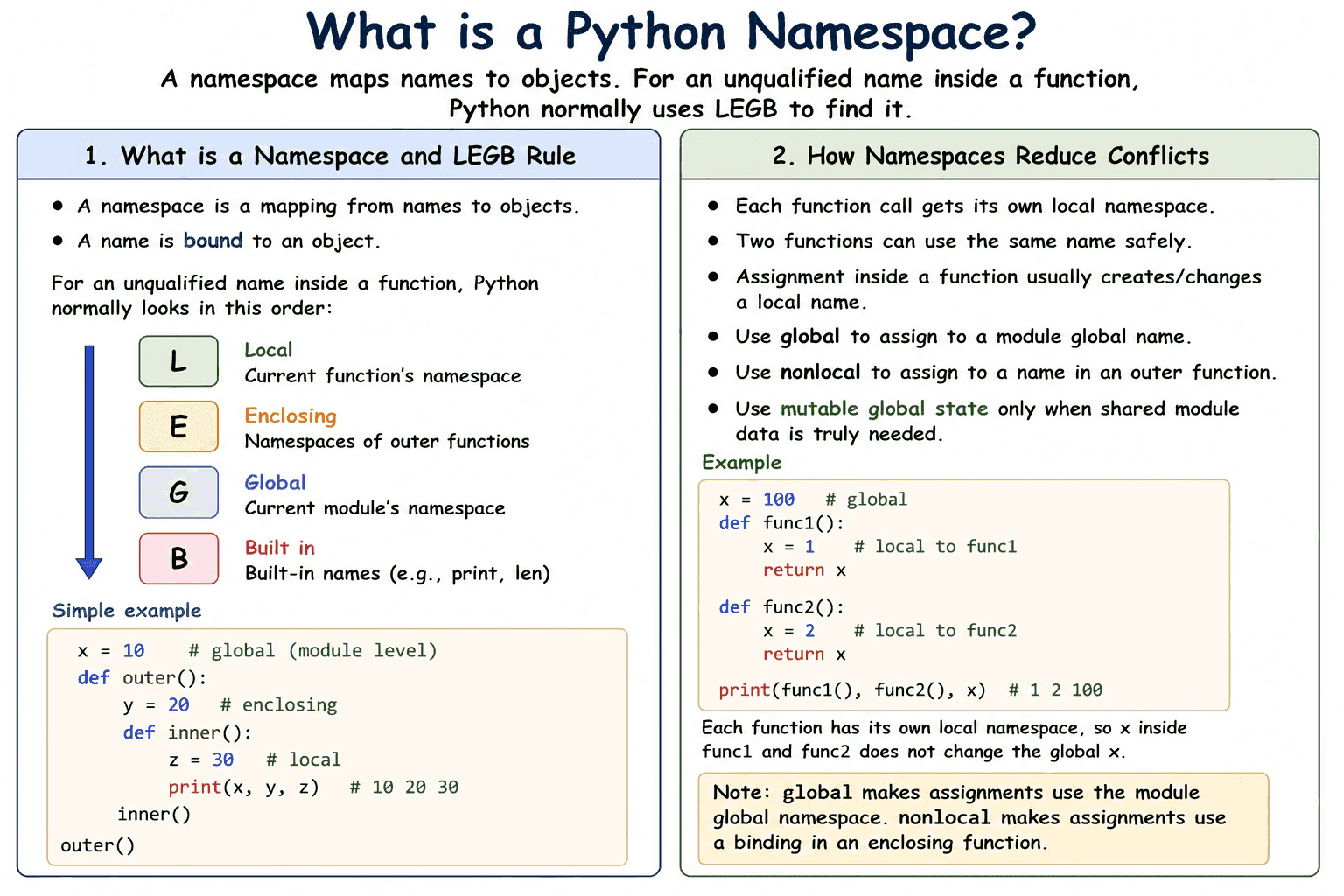Image resolution: width=1344 pixels, height=896 pixels.
Task: Click code line 'x = 100 # global'
Action: [813, 500]
